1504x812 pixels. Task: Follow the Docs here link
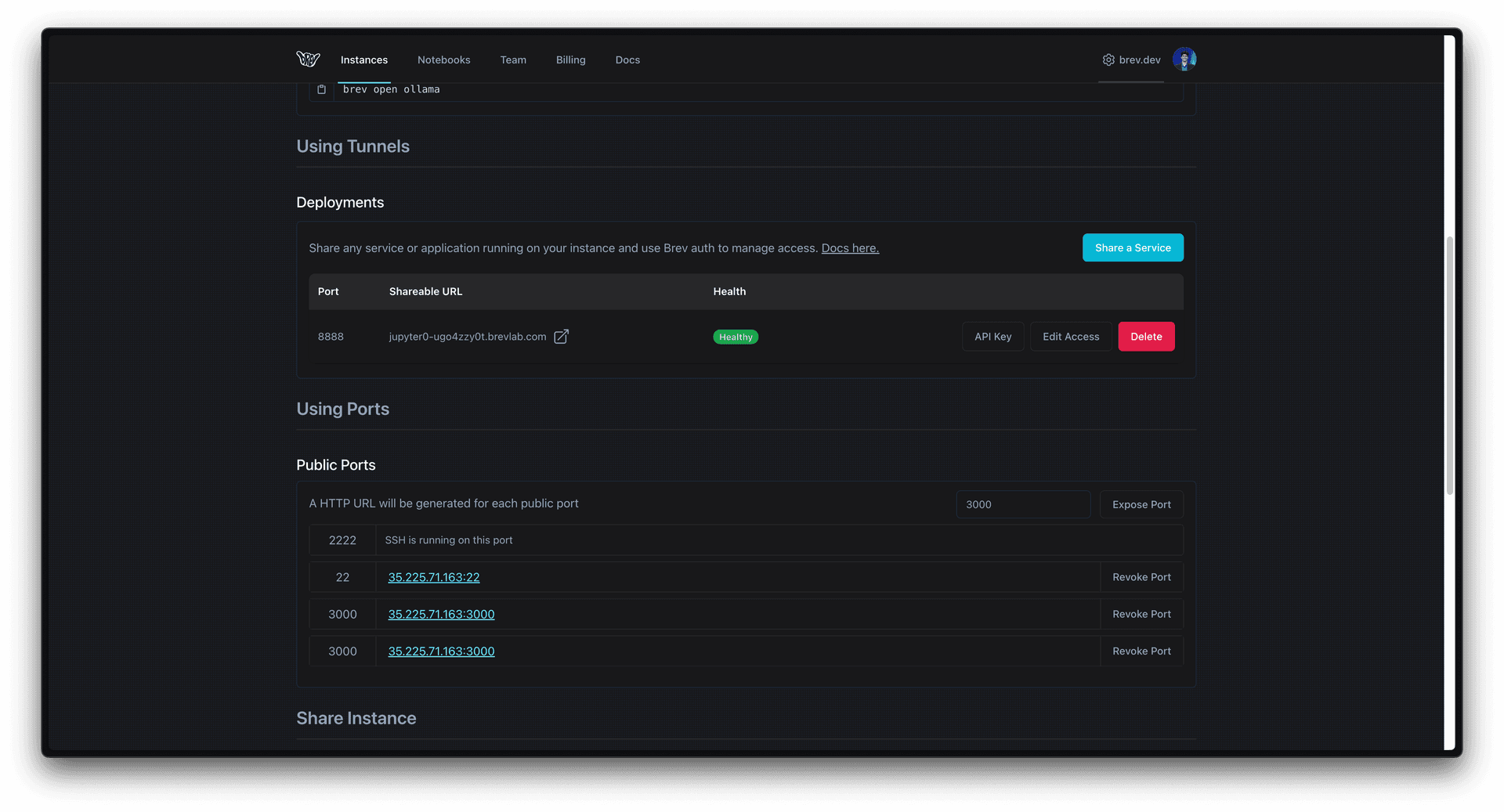click(850, 248)
